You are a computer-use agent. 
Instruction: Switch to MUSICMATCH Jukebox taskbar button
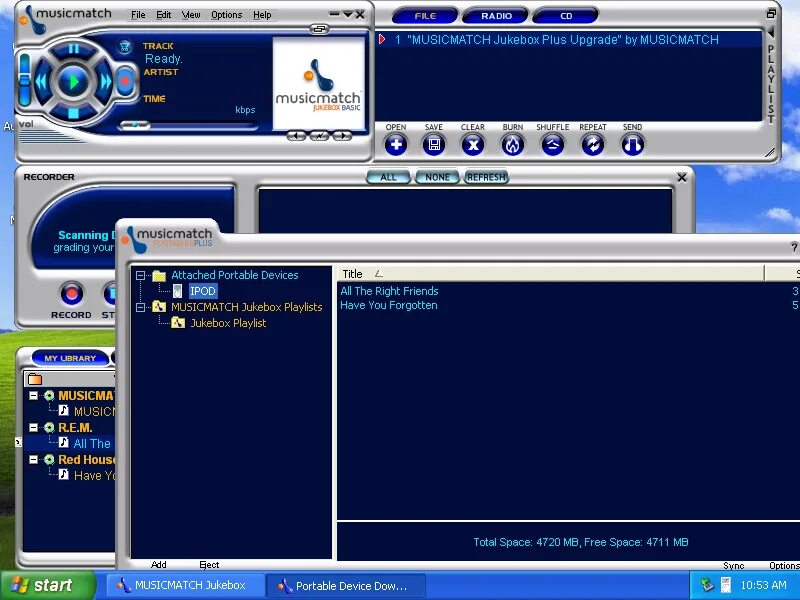185,586
